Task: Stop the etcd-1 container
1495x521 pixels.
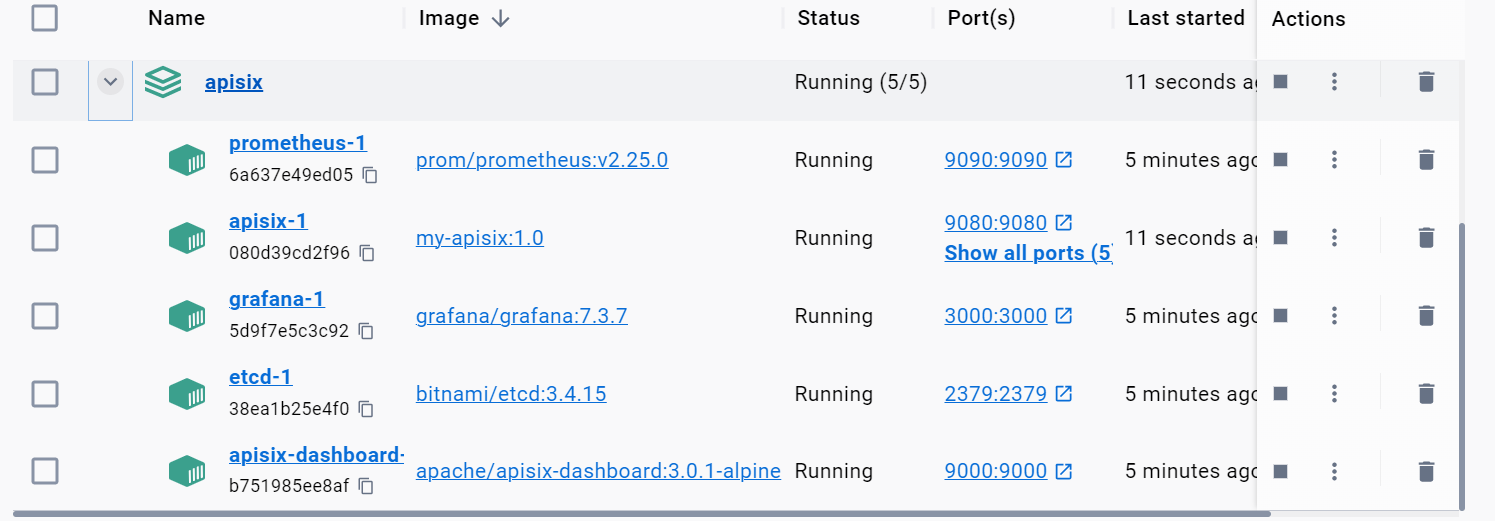Action: tap(1280, 394)
